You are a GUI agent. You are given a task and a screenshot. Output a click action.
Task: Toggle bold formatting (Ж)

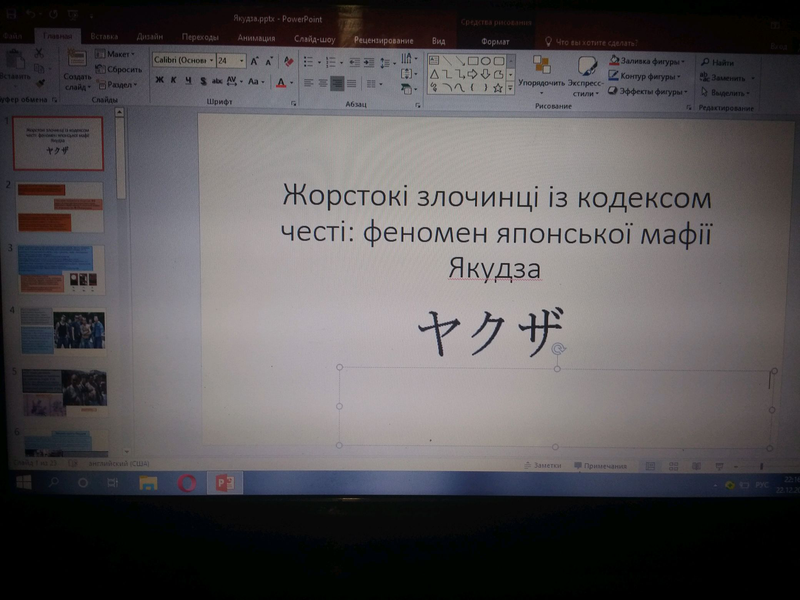[159, 81]
